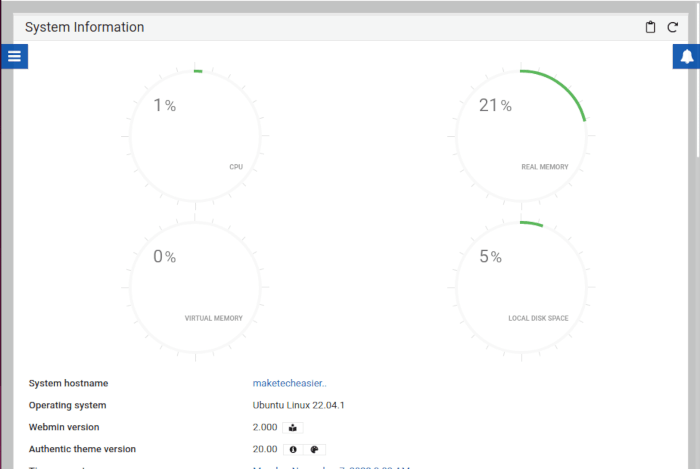Open the maketecheasier hostname link
700x469 pixels.
[289, 383]
